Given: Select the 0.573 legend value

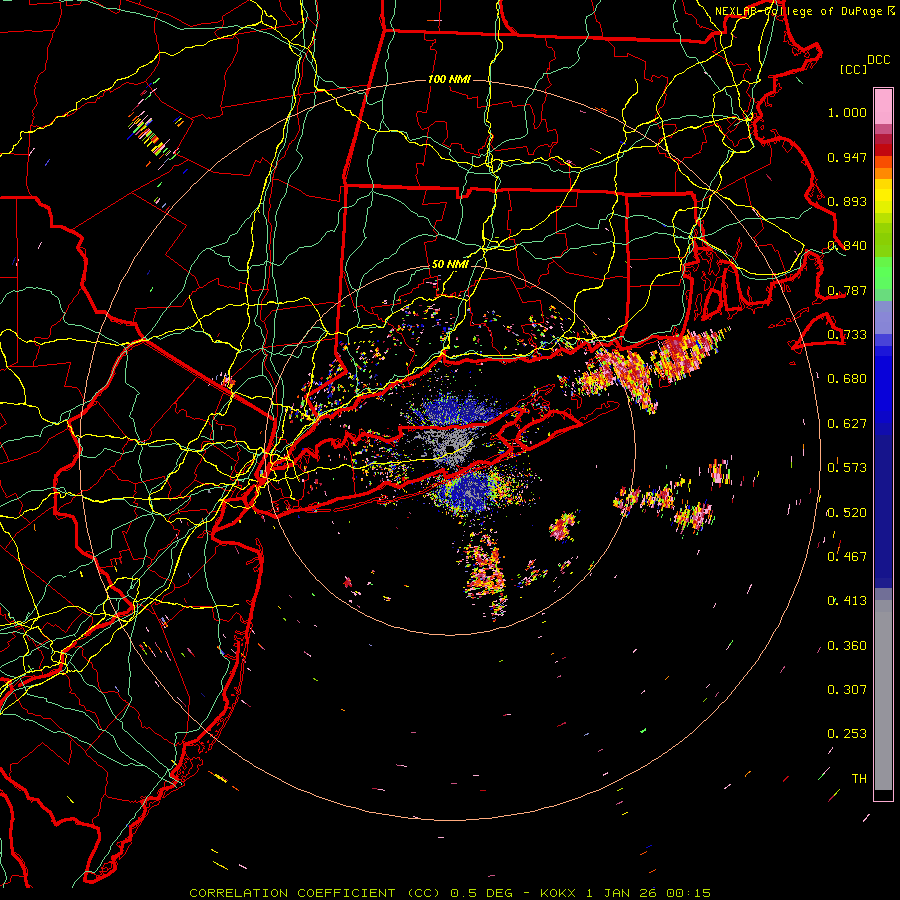Looking at the screenshot, I should [847, 468].
